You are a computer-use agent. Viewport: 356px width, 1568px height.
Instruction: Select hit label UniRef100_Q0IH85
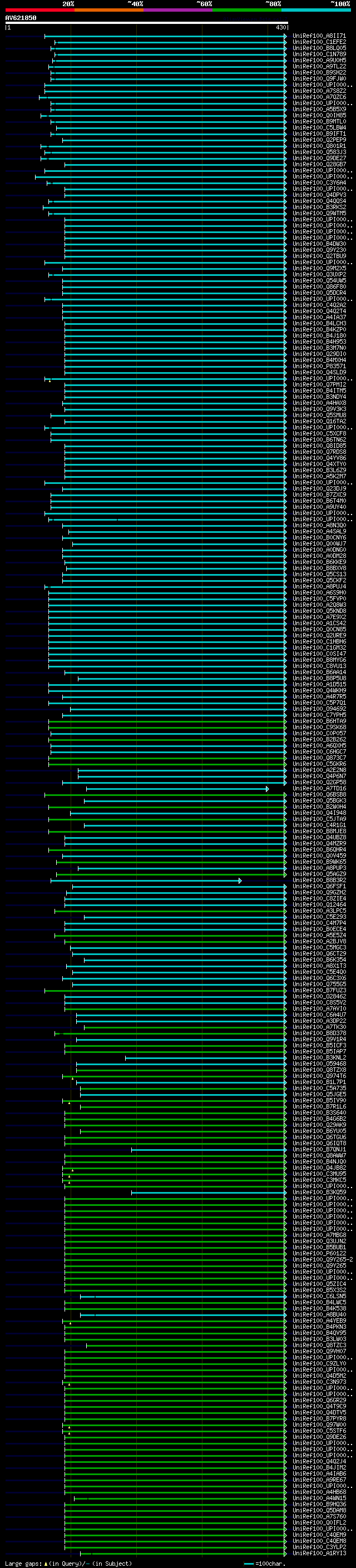[319, 116]
